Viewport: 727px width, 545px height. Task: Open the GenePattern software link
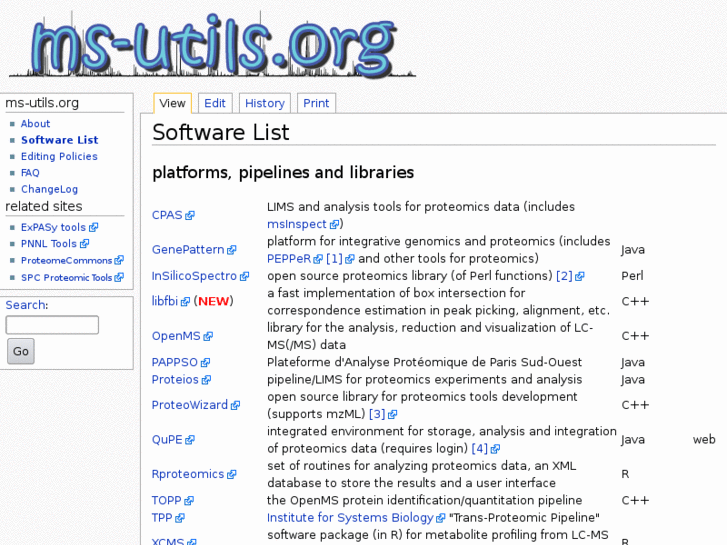(188, 250)
